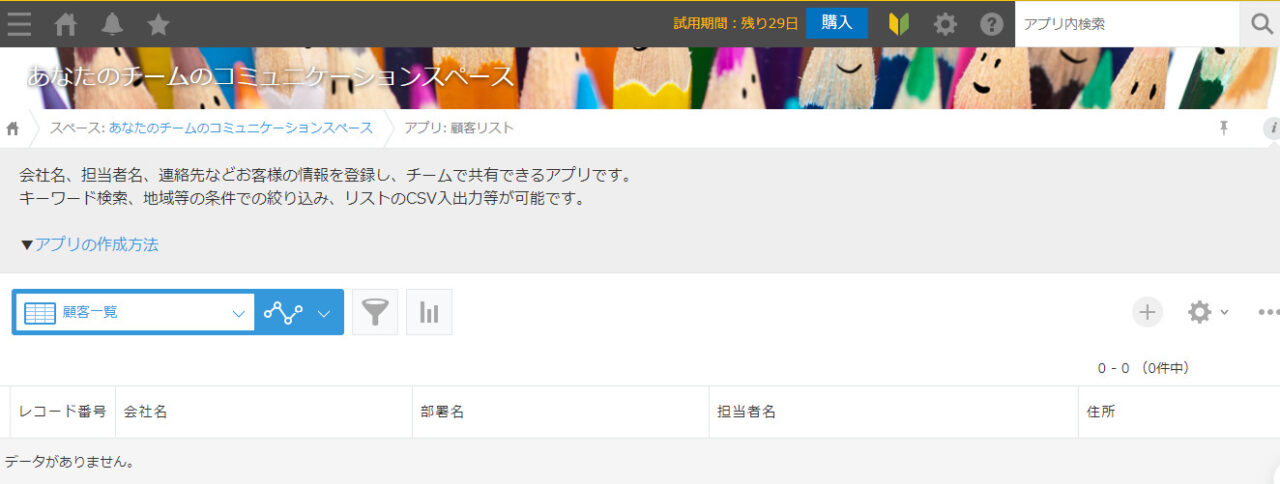This screenshot has width=1280, height=484.
Task: Open the space breadcrumb link
Action: point(241,128)
